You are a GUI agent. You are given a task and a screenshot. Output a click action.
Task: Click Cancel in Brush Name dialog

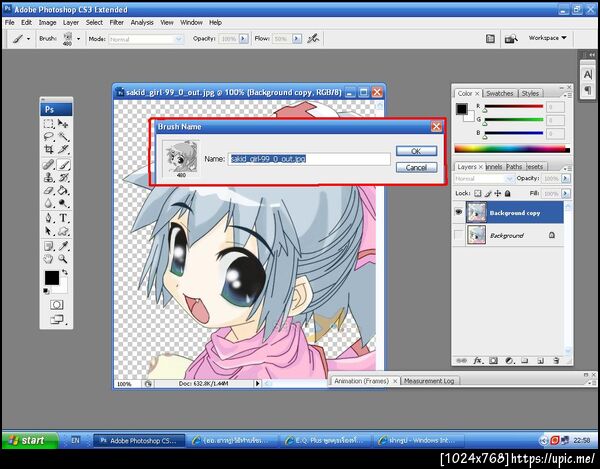(416, 168)
